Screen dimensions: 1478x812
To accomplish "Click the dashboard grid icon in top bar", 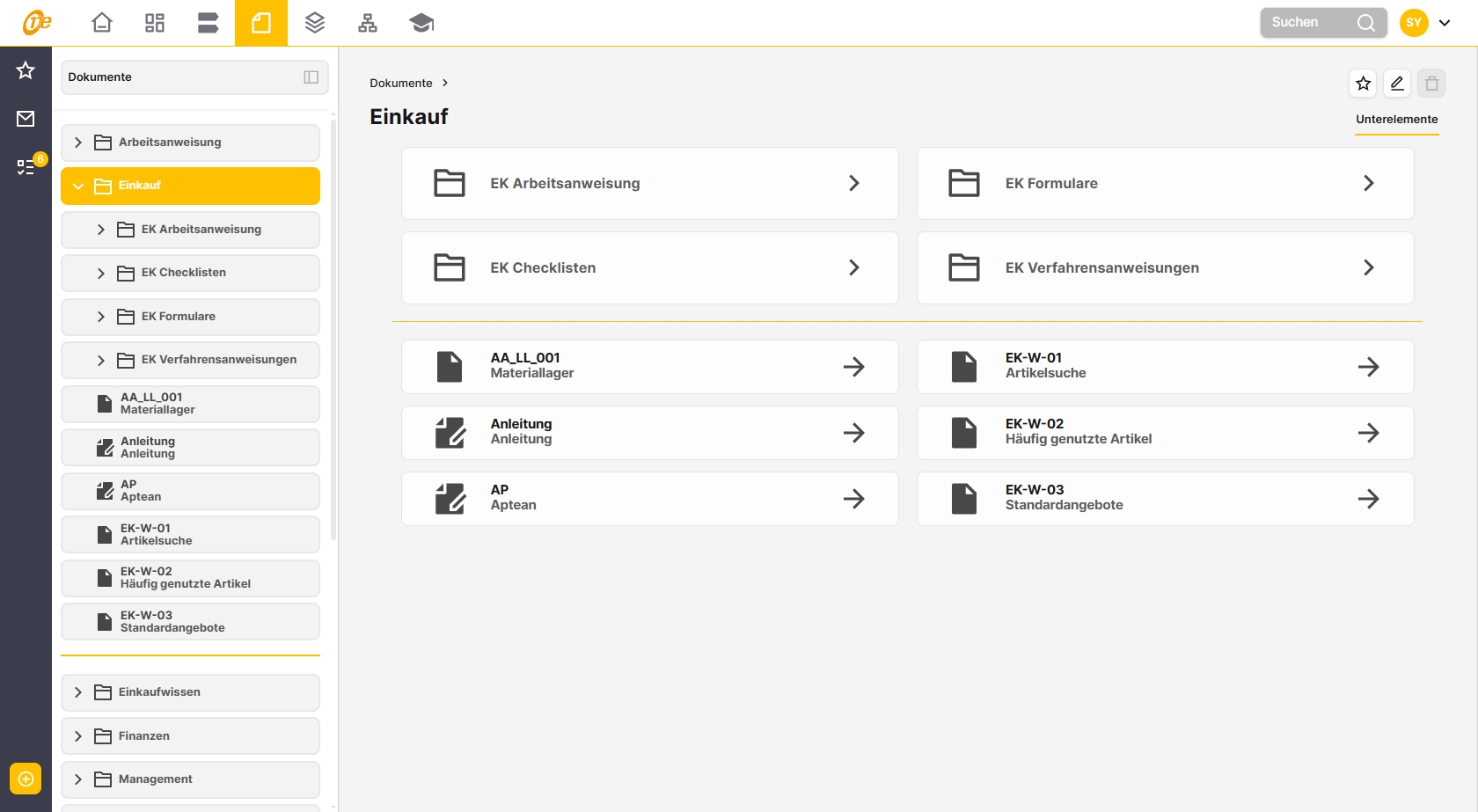I will 155,23.
